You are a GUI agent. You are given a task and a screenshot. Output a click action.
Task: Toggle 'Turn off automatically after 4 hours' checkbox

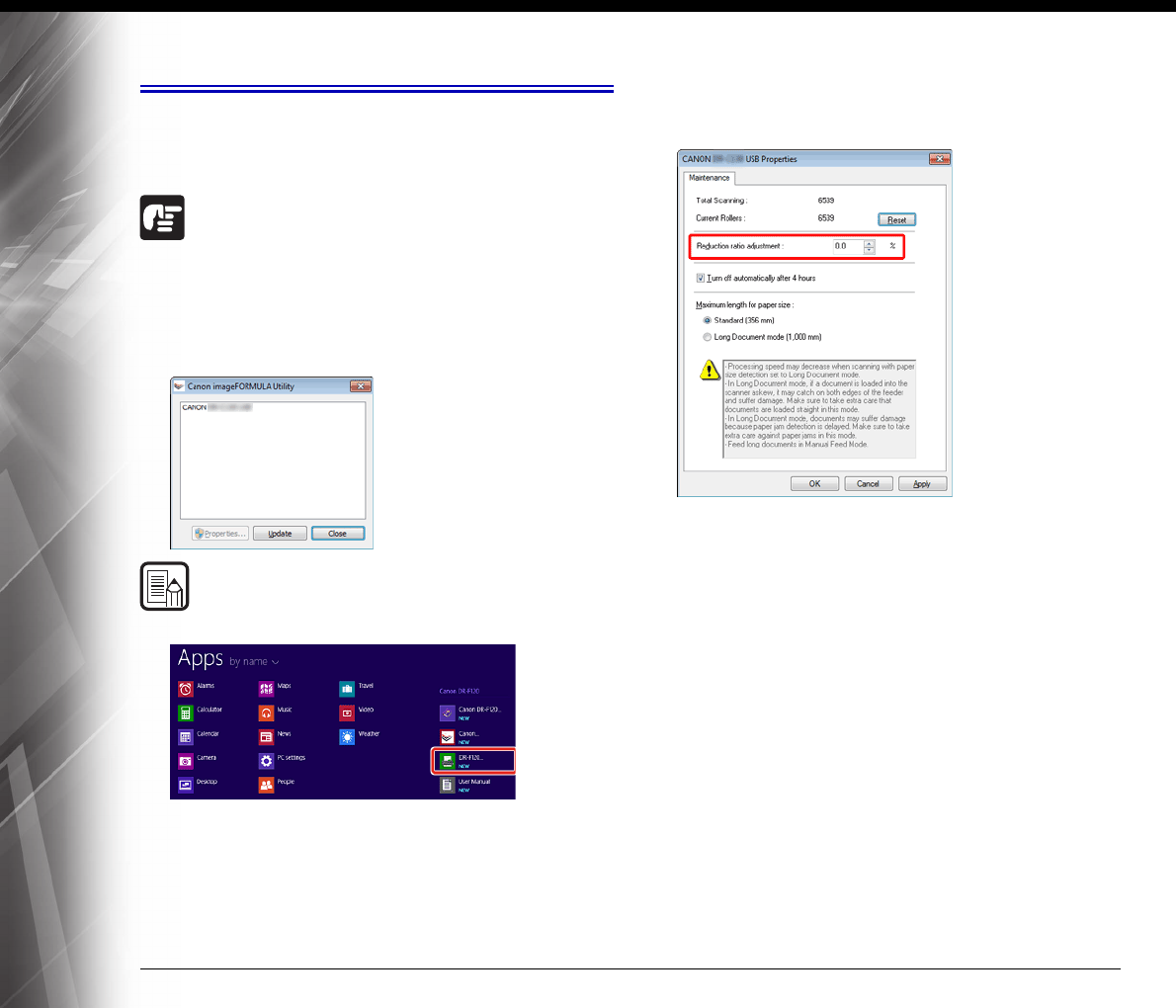click(701, 279)
